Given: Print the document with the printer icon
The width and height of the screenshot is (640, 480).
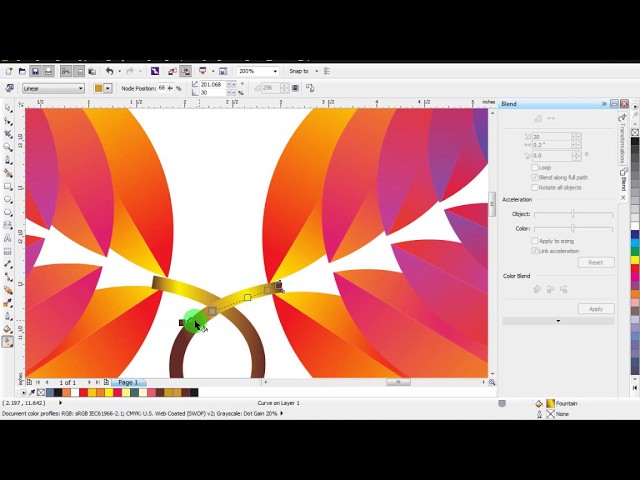Looking at the screenshot, I should click(49, 71).
